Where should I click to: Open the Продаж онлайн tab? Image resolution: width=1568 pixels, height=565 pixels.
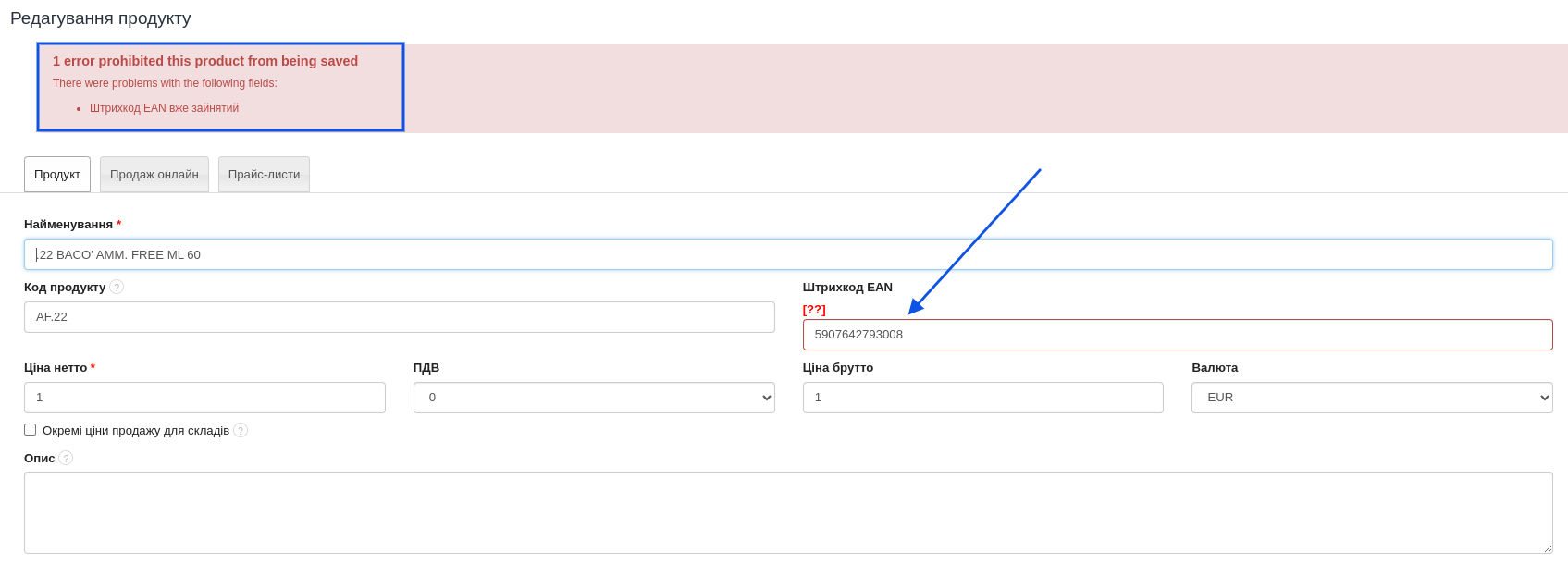tap(154, 175)
